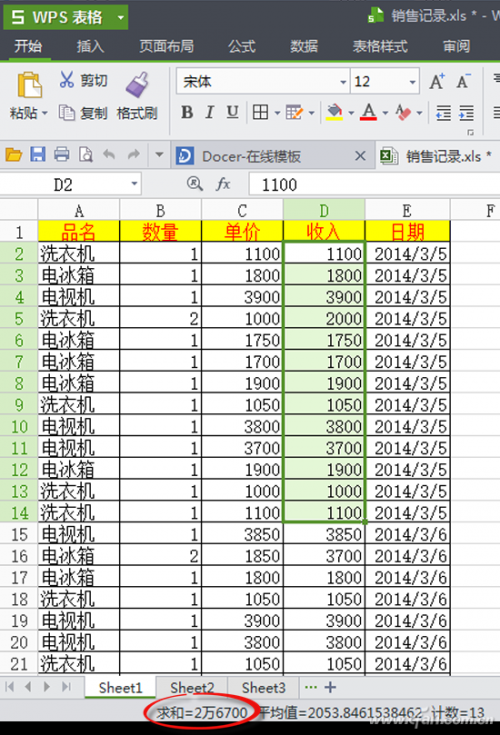Switch to Sheet1 tab
Viewport: 500px width, 735px height.
[x=120, y=688]
